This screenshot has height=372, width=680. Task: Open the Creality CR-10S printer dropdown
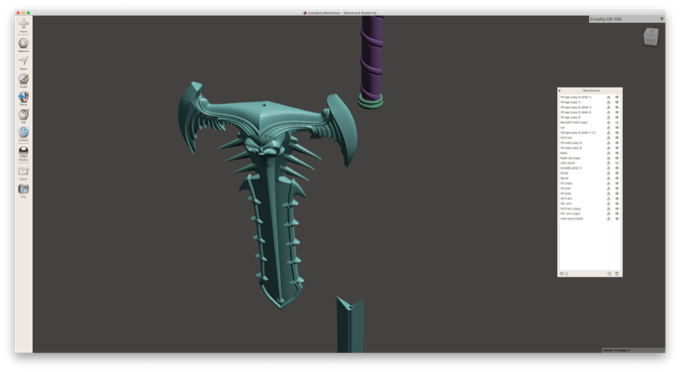(627, 19)
